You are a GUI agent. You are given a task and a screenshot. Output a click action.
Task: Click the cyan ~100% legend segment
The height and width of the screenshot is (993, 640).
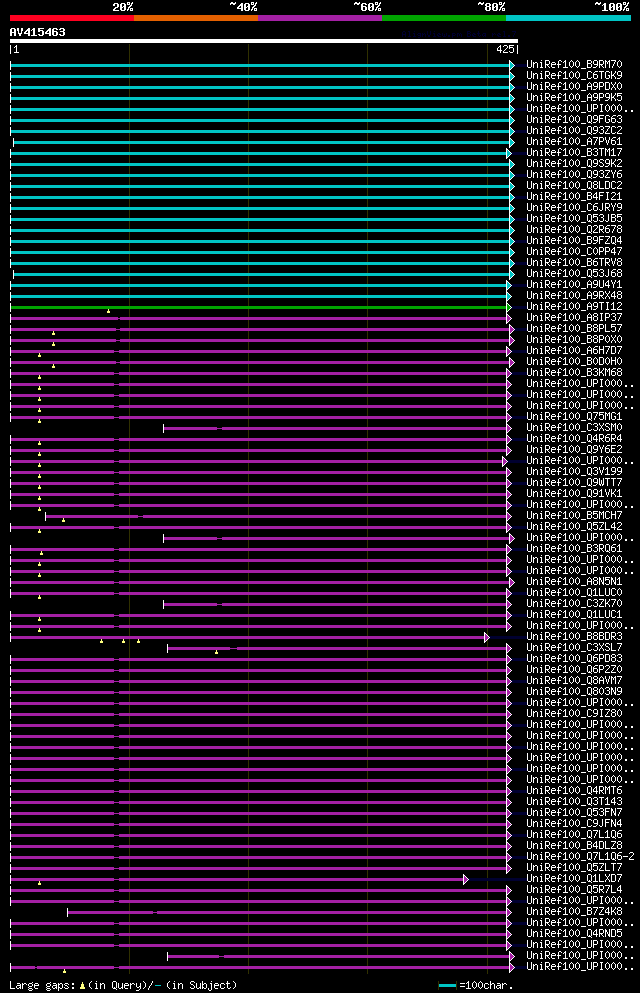pyautogui.click(x=568, y=18)
